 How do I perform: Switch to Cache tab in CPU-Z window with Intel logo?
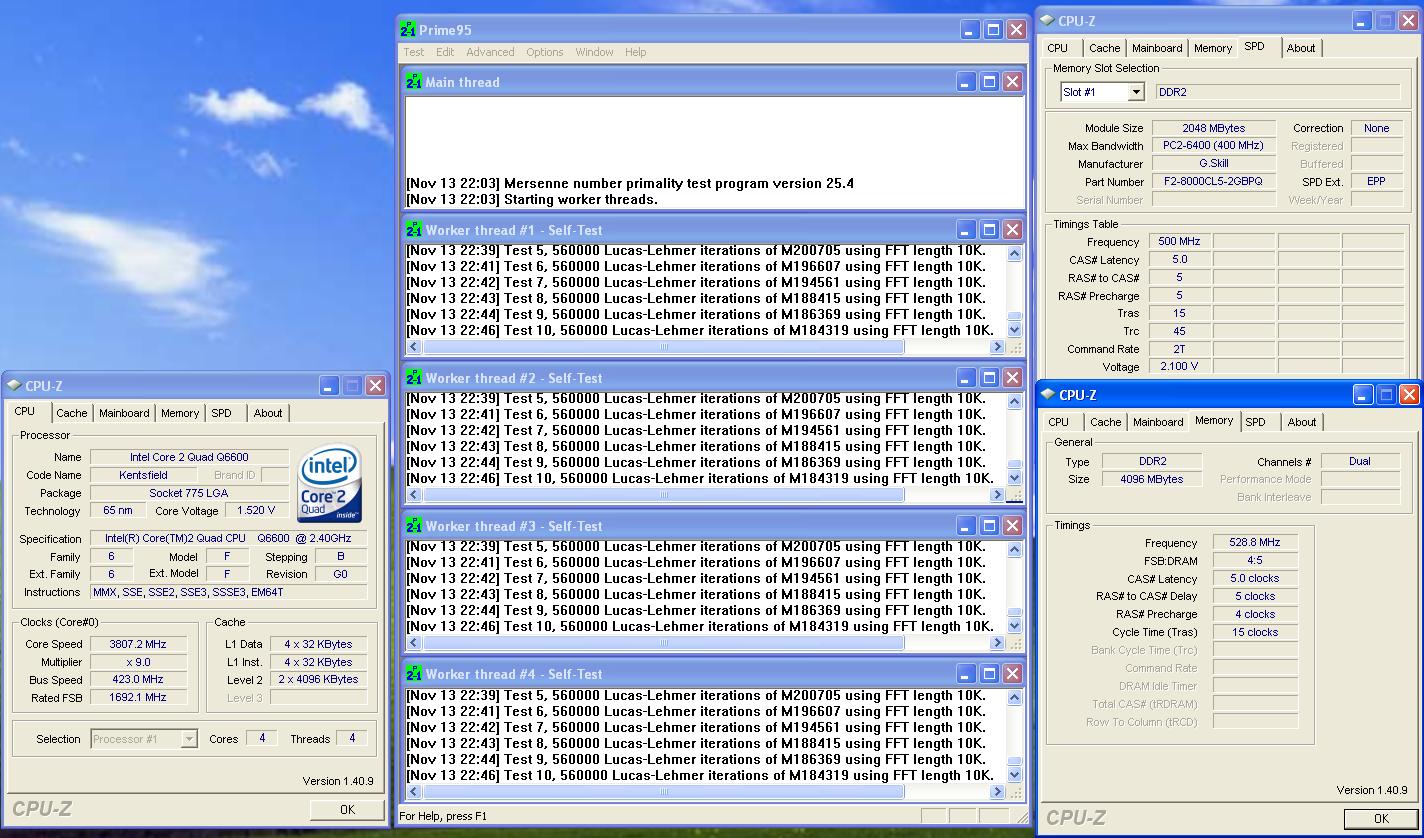tap(71, 413)
